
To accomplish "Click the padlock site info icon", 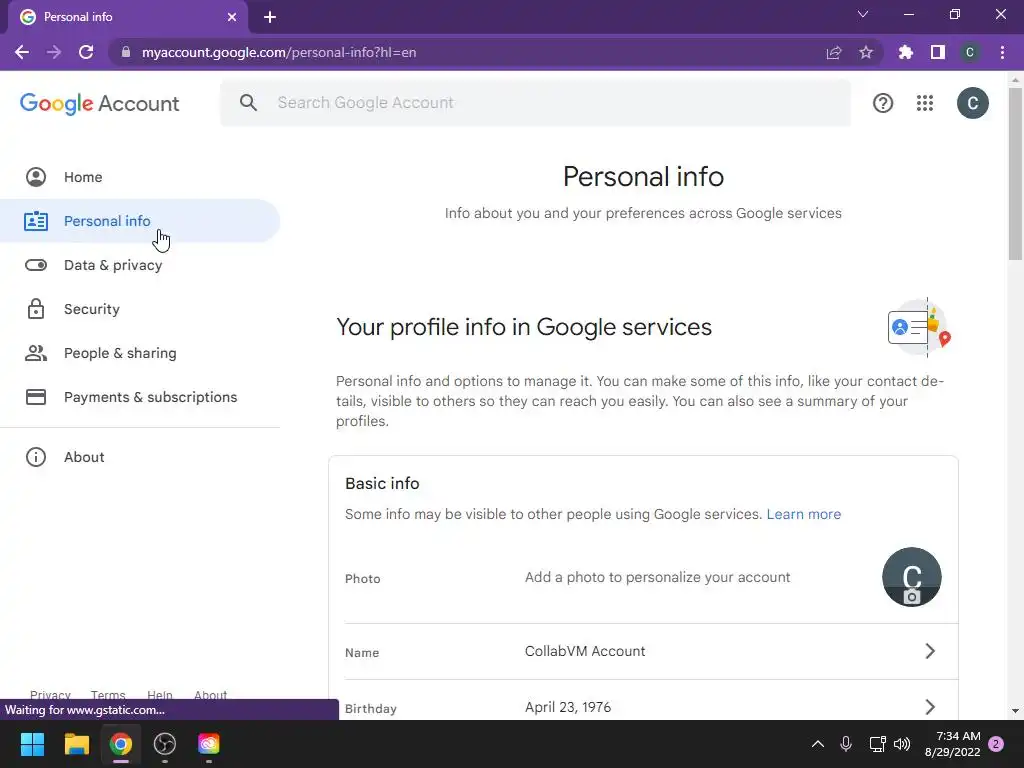I will coord(126,52).
